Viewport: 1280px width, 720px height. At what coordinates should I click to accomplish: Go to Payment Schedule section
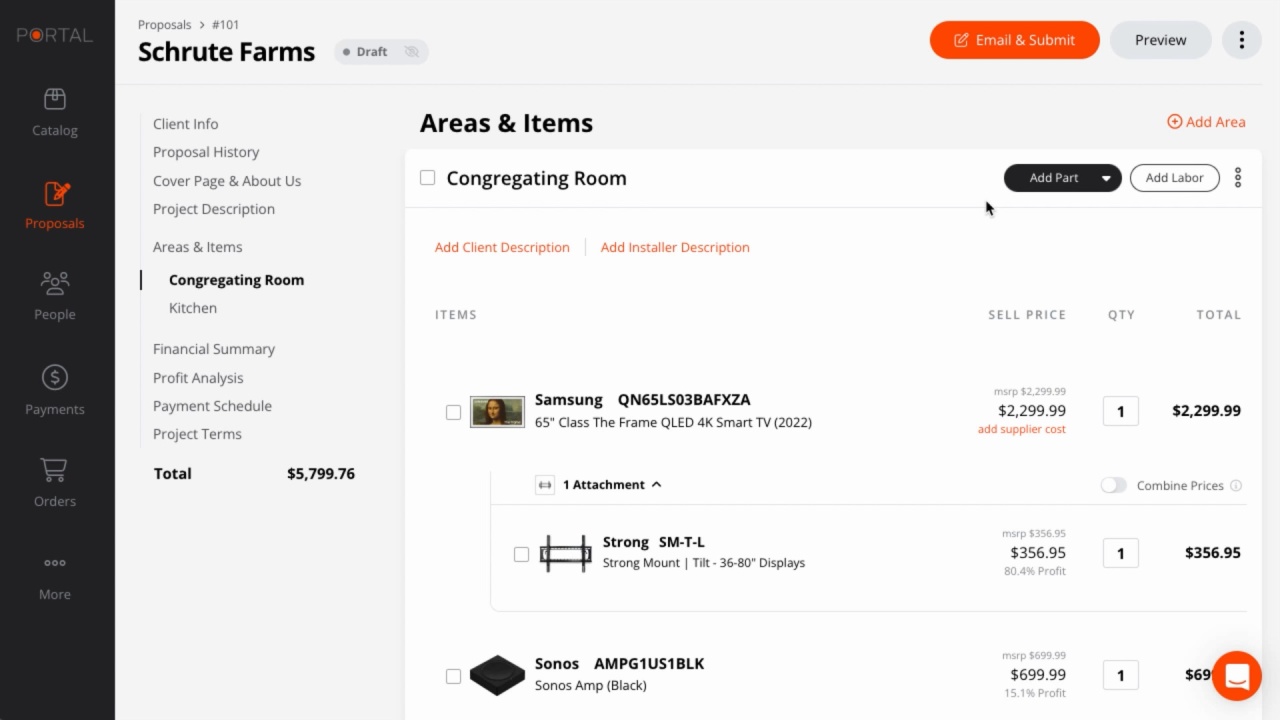point(212,406)
